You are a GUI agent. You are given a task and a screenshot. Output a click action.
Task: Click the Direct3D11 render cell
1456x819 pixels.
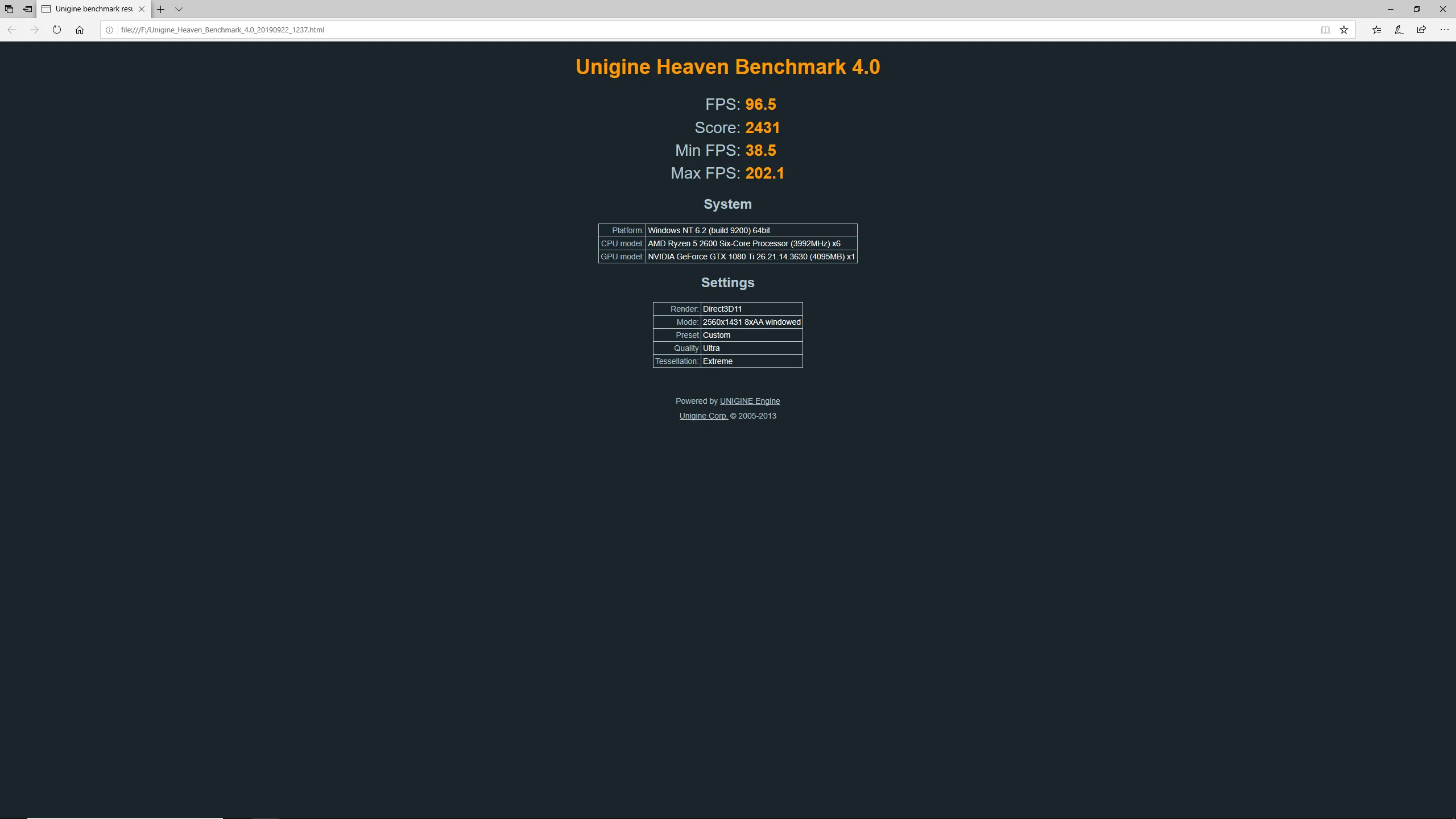(751, 309)
